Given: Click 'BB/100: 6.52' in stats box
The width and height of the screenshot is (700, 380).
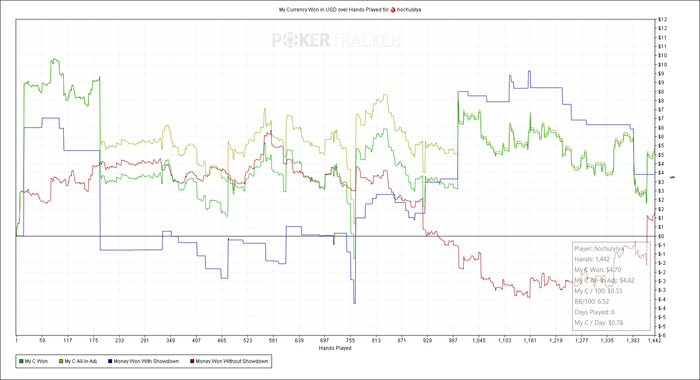Looking at the screenshot, I should pyautogui.click(x=592, y=301).
